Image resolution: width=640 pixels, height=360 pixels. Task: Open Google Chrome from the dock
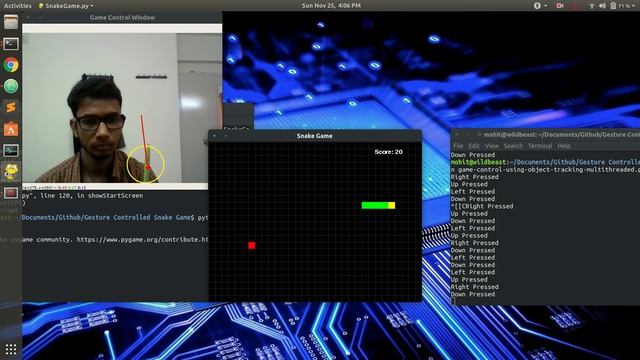11,65
